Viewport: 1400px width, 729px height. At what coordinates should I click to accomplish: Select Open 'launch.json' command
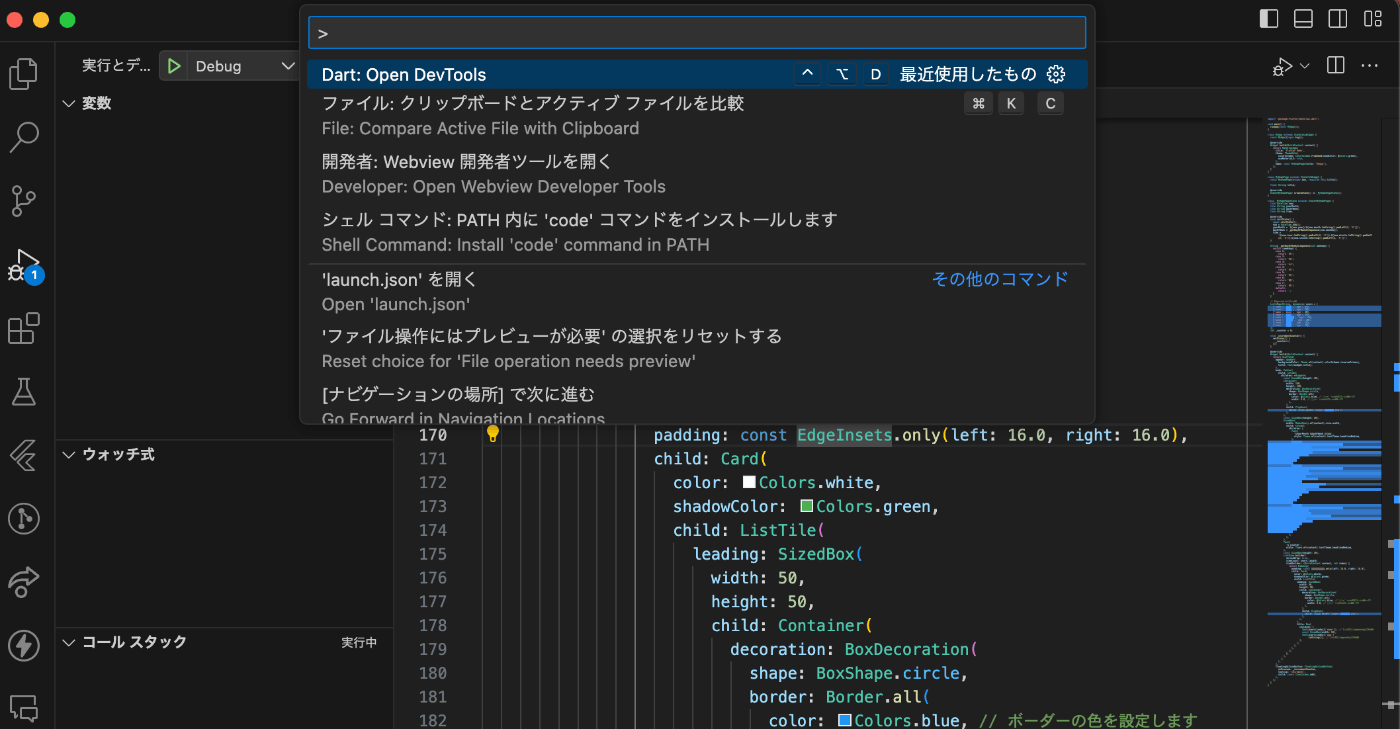click(697, 292)
